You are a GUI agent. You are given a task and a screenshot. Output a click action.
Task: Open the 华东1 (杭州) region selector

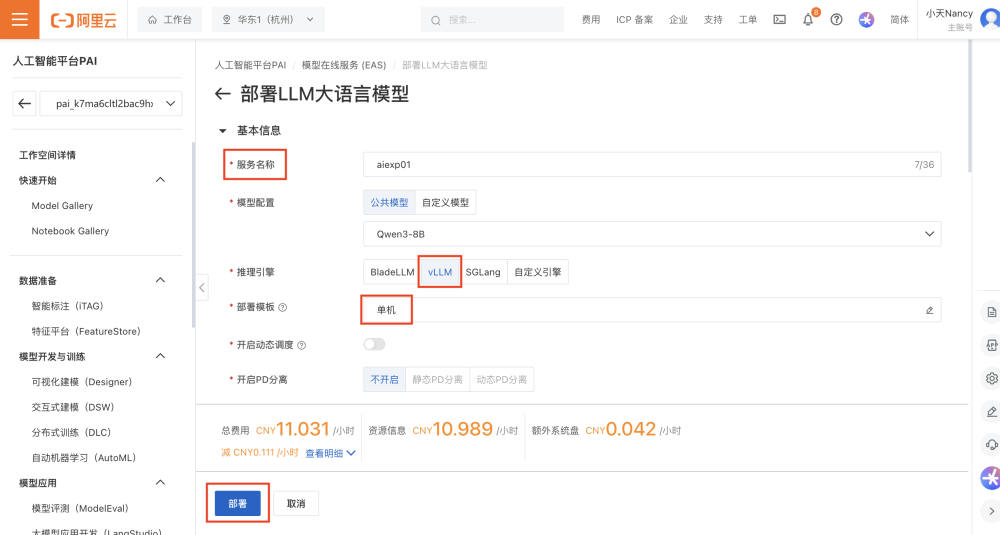coord(268,20)
